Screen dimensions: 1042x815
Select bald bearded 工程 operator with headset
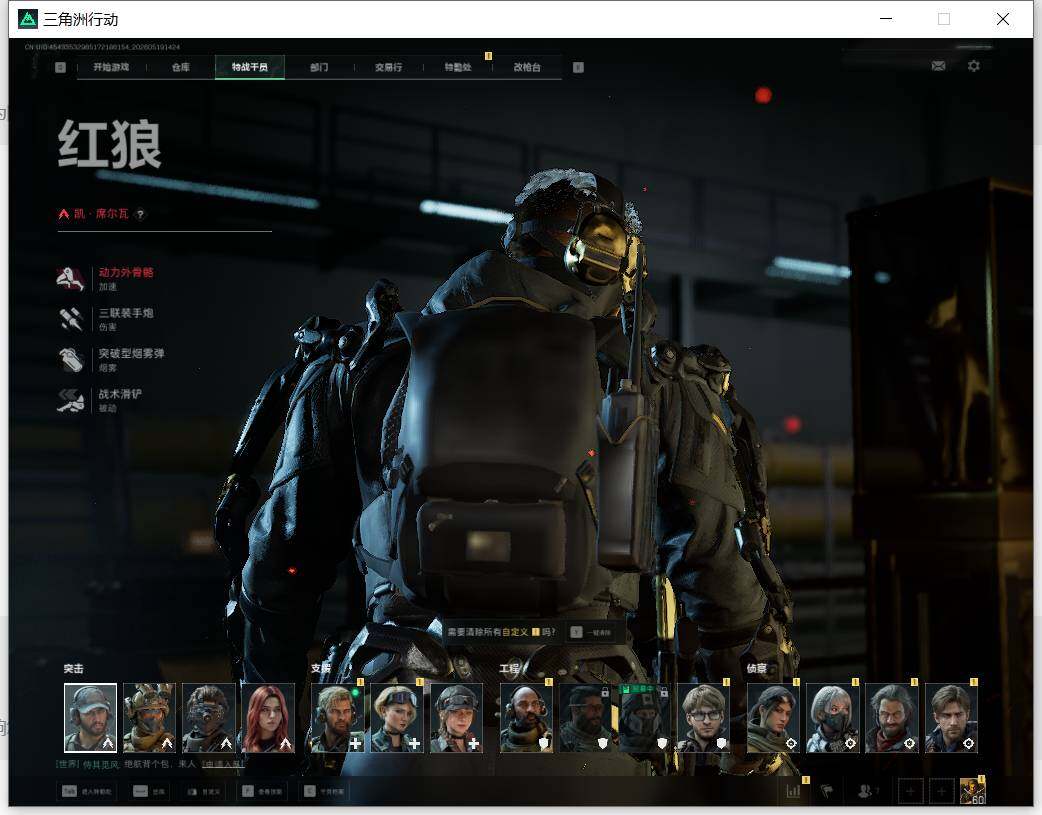[526, 718]
